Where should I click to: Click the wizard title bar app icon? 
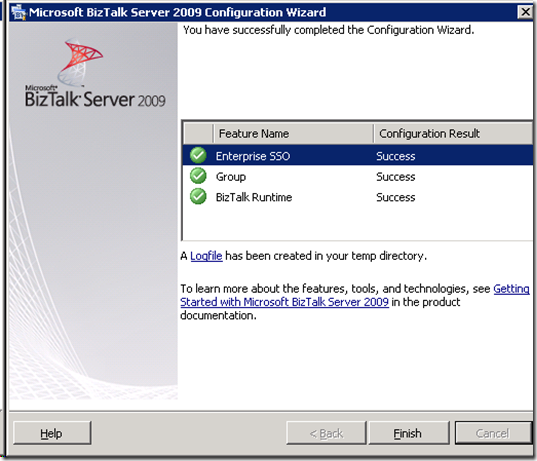[18, 13]
